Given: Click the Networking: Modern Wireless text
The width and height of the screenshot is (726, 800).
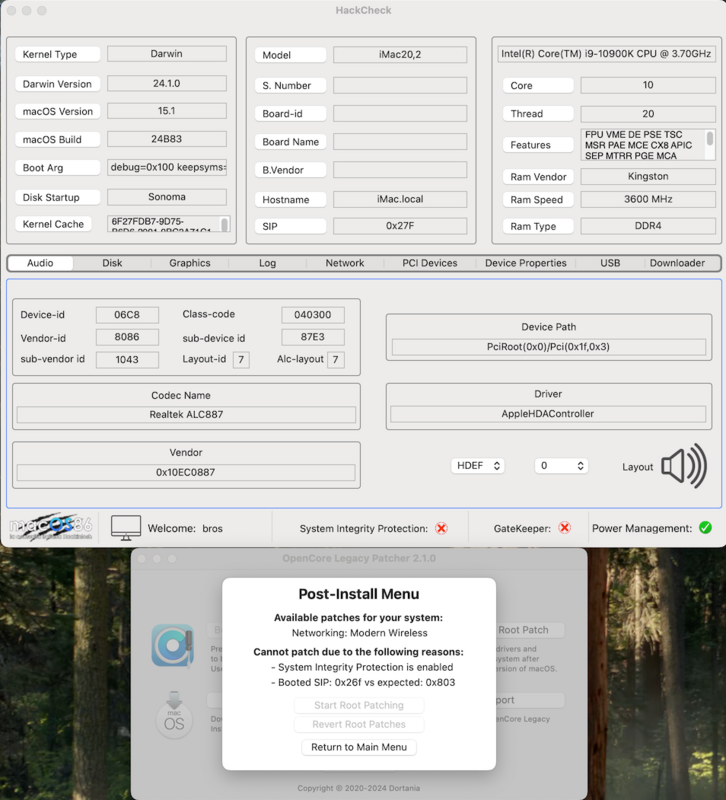Looking at the screenshot, I should pyautogui.click(x=359, y=633).
